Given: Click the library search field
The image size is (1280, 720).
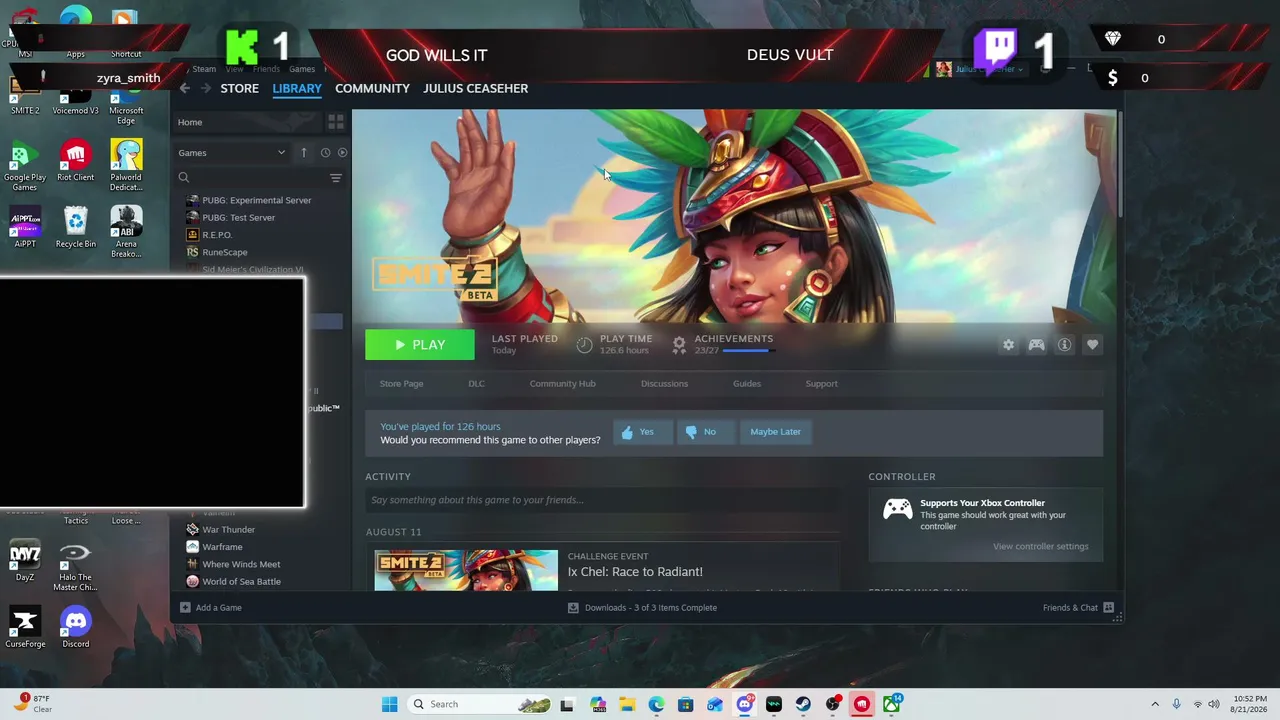Looking at the screenshot, I should (252, 178).
